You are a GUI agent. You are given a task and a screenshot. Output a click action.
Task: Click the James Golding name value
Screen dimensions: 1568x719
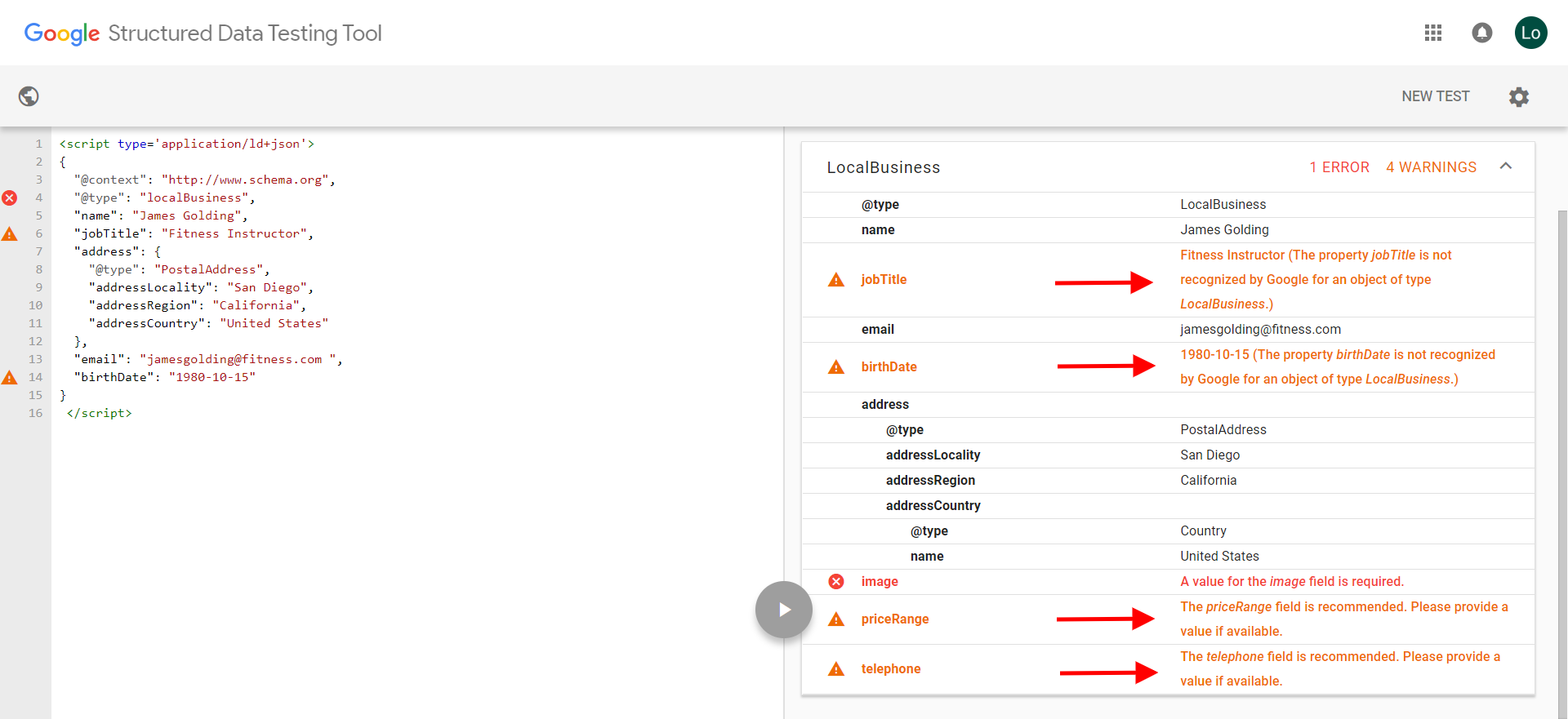click(x=1224, y=229)
